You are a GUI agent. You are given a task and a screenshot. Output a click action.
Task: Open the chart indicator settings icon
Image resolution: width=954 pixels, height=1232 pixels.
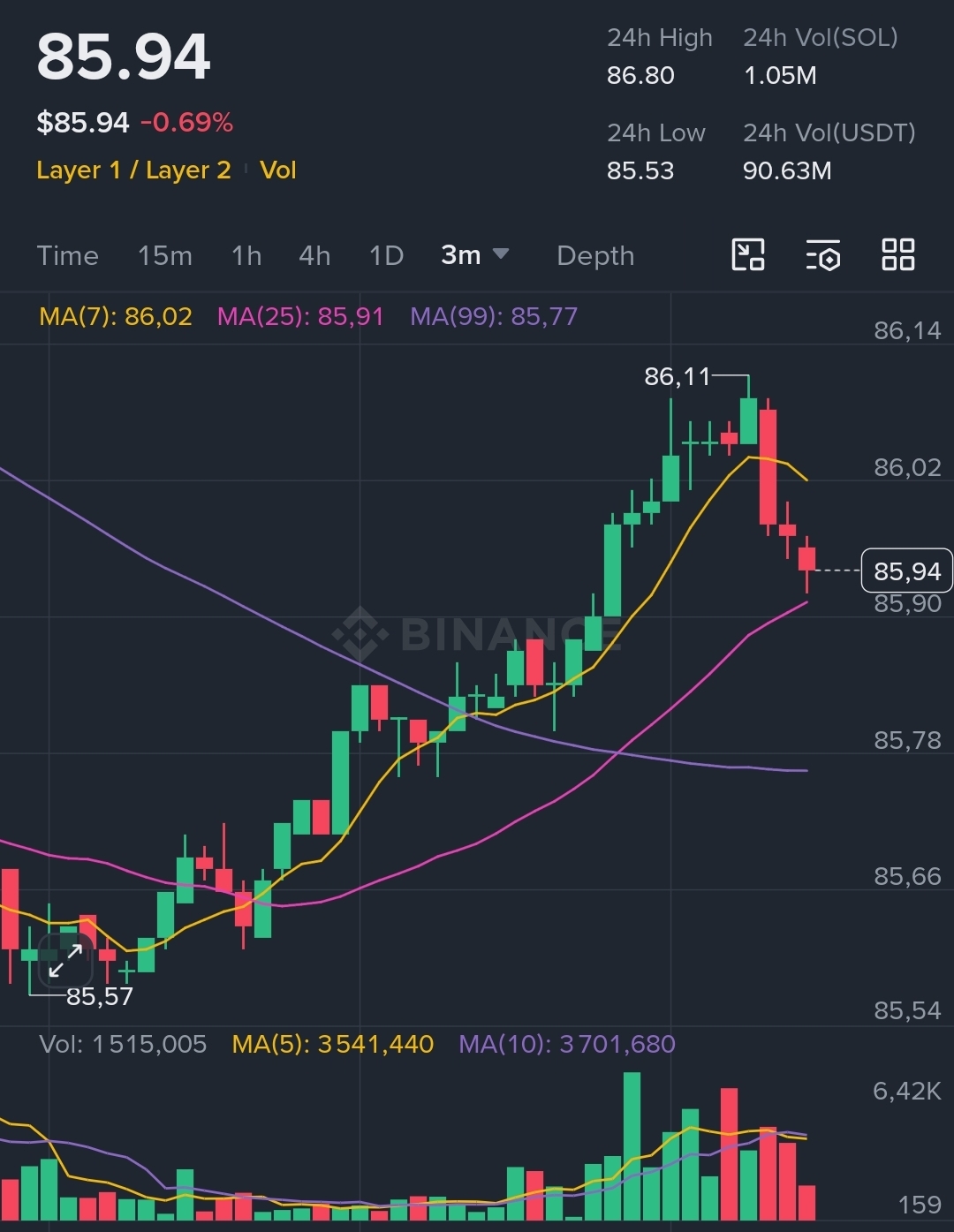(x=823, y=255)
